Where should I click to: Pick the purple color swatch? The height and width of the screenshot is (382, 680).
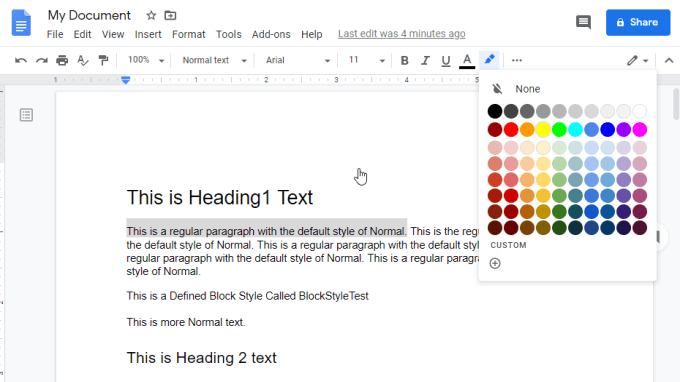(624, 130)
